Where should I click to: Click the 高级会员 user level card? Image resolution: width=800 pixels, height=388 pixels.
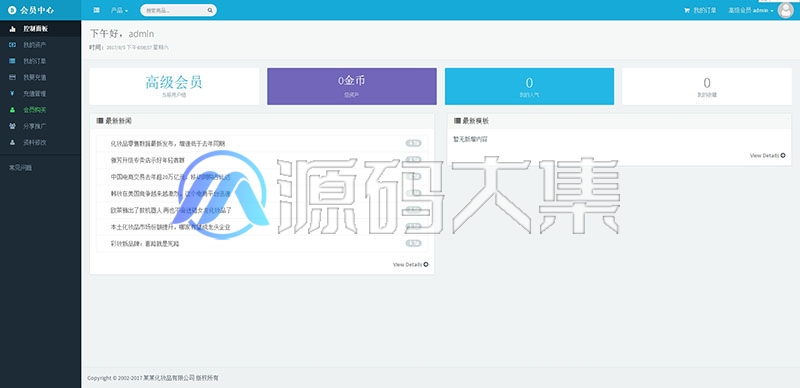click(x=174, y=86)
